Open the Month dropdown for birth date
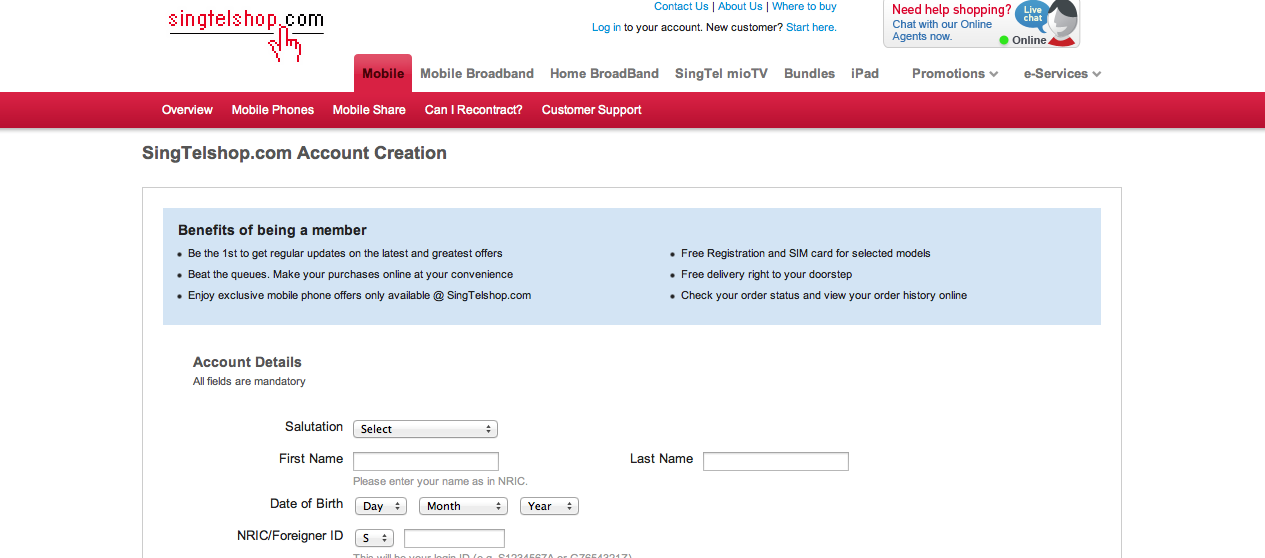The image size is (1265, 558). pyautogui.click(x=464, y=506)
